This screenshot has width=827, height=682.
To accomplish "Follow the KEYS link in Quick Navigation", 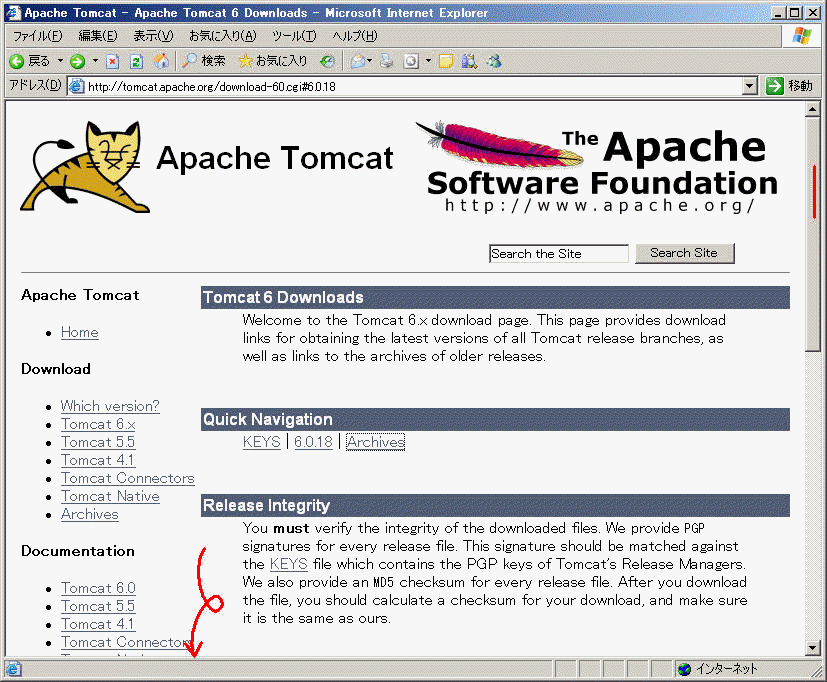I will 261,442.
